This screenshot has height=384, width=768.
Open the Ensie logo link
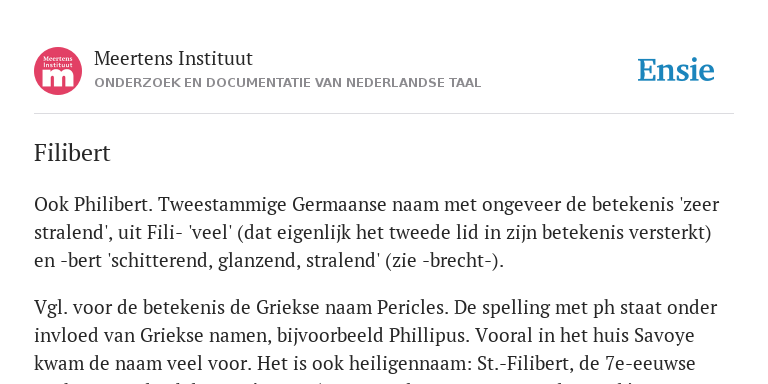pyautogui.click(x=675, y=70)
